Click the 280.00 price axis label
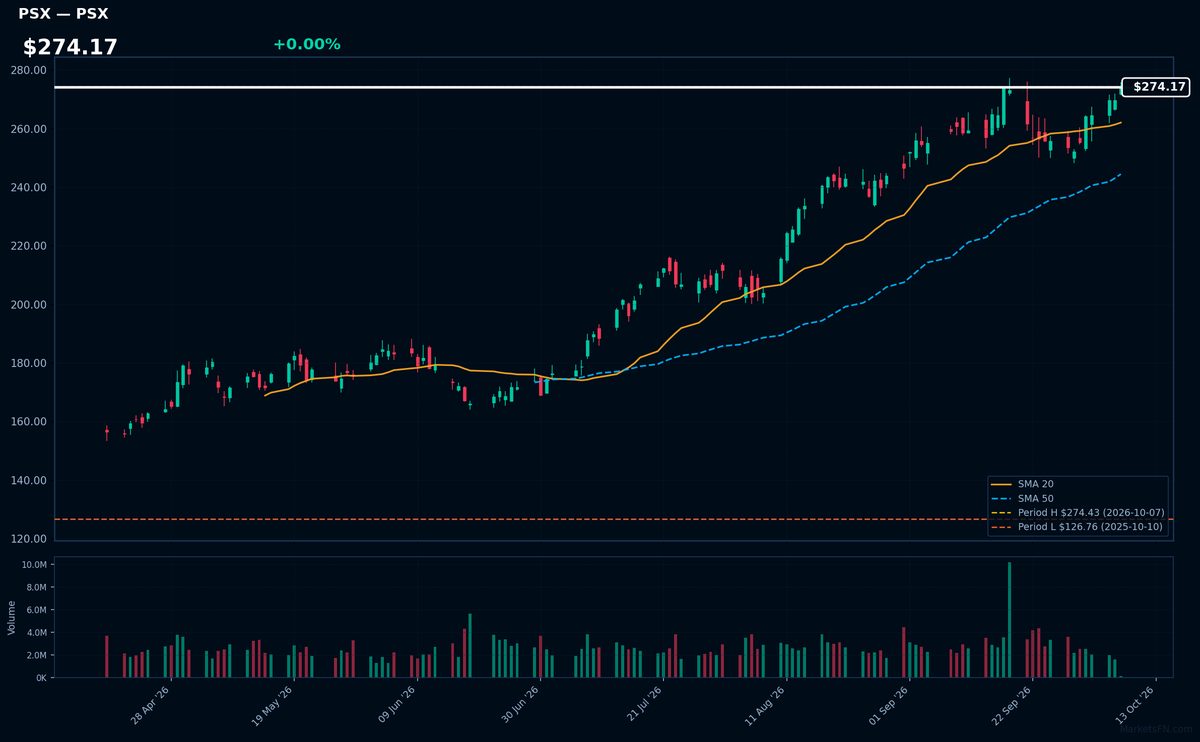Viewport: 1200px width, 742px height. [x=28, y=71]
